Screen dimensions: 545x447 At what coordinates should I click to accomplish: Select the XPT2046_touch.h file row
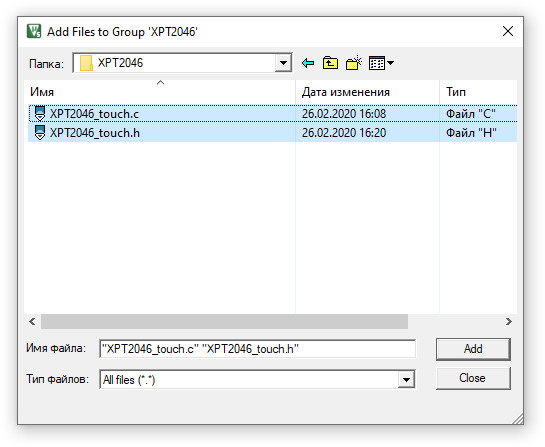tap(272, 132)
